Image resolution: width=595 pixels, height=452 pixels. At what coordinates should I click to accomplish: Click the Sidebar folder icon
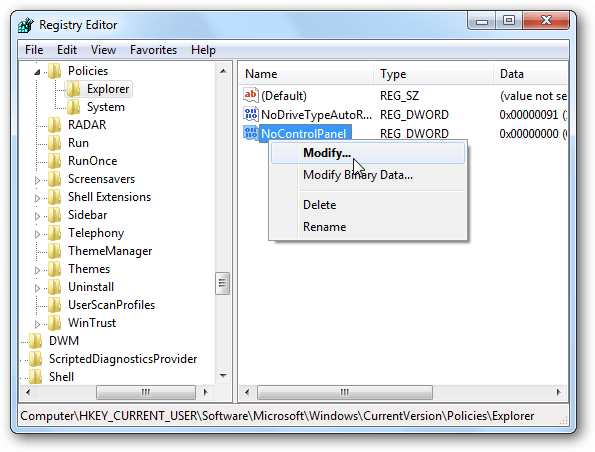(54, 215)
